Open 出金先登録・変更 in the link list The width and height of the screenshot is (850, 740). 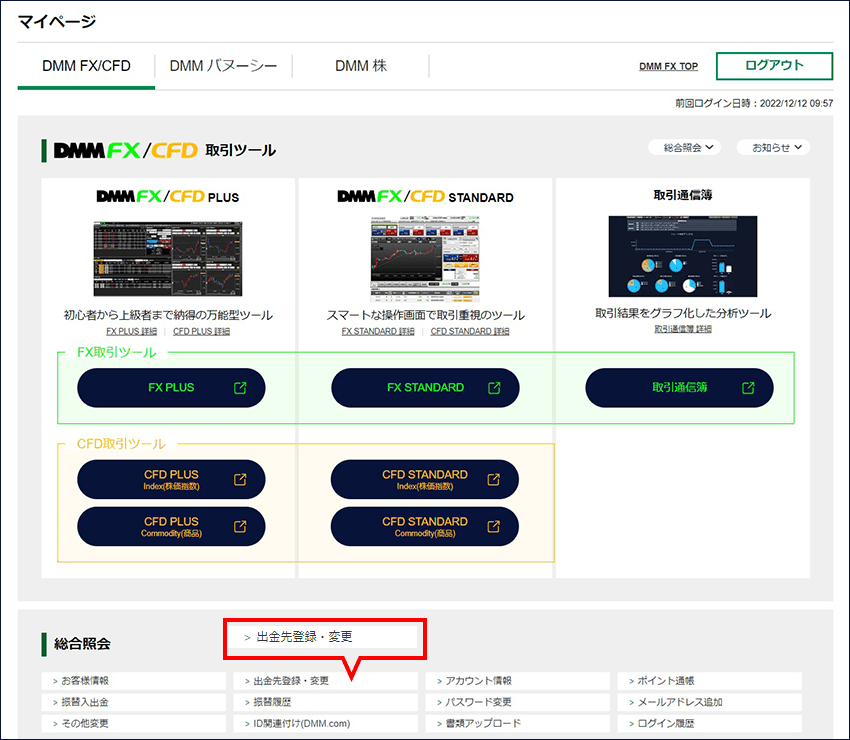tap(325, 681)
